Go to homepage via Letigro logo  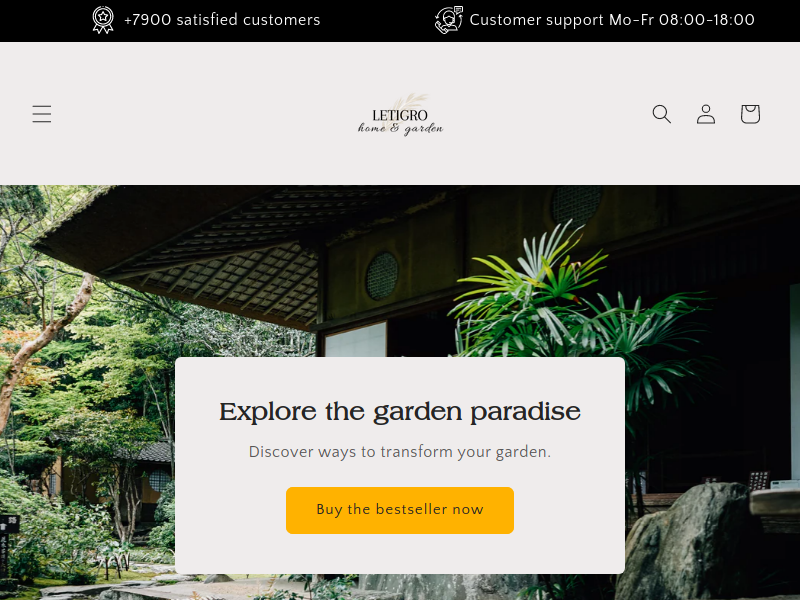click(x=400, y=114)
